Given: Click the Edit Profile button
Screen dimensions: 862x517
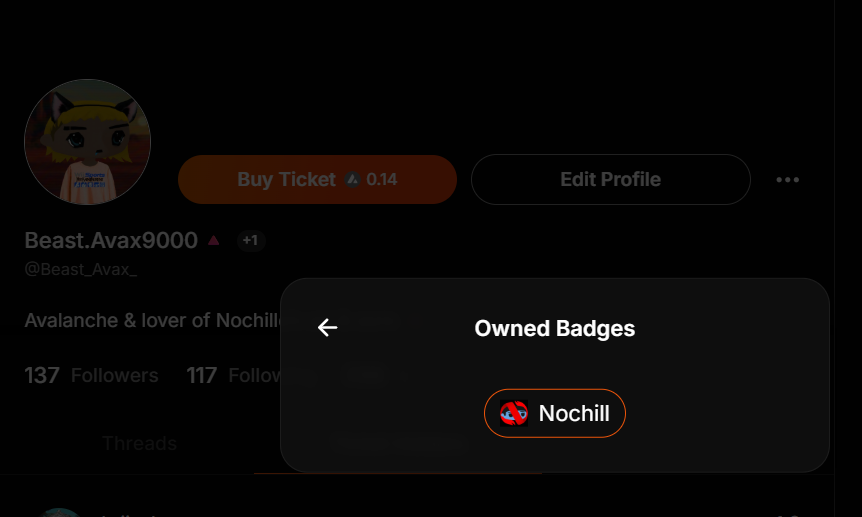Looking at the screenshot, I should [x=610, y=180].
